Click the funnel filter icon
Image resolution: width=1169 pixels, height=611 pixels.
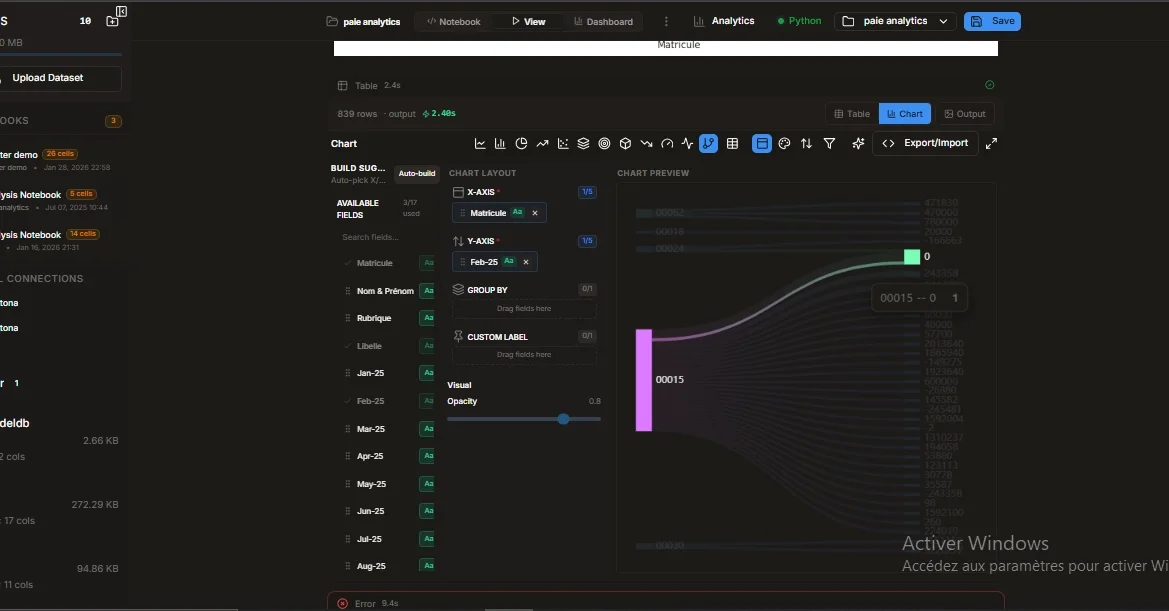829,144
